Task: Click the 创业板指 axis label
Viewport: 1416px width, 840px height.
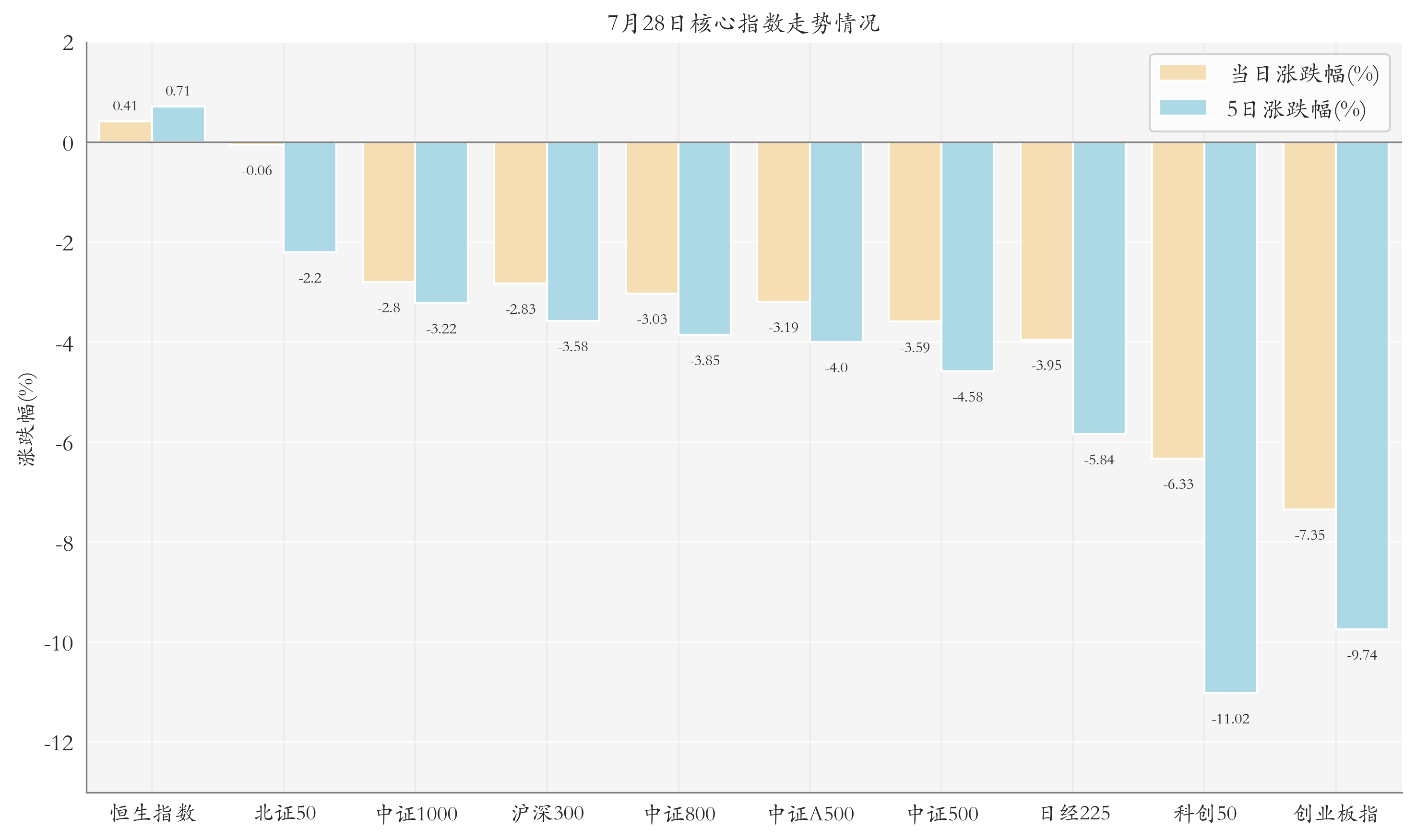Action: click(x=1335, y=814)
